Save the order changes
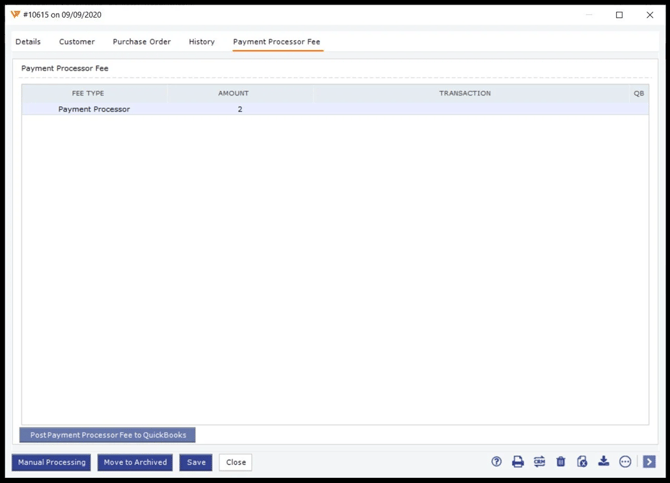 click(196, 463)
